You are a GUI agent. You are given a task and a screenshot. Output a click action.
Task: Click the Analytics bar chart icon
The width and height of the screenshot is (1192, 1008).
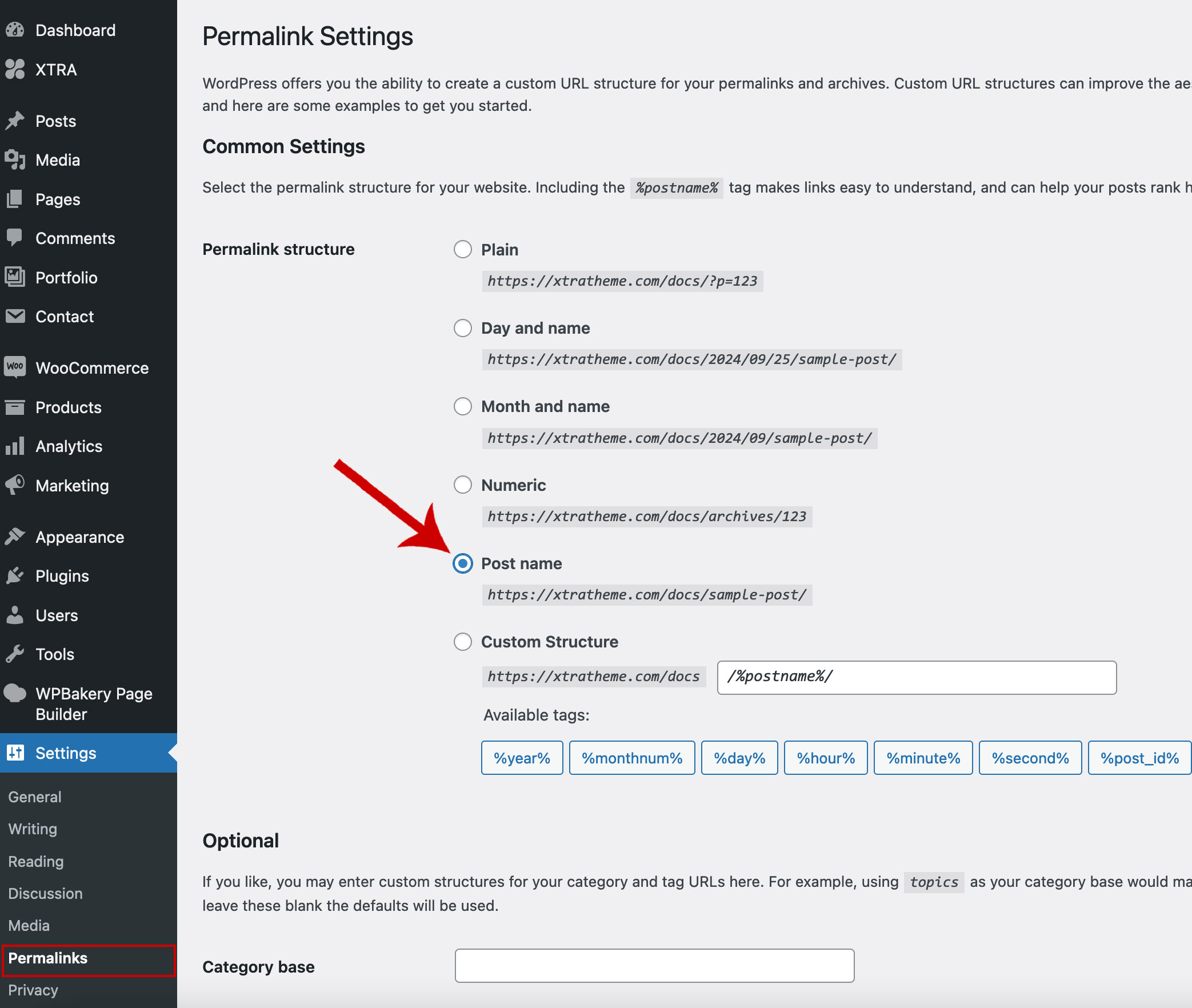pos(15,446)
